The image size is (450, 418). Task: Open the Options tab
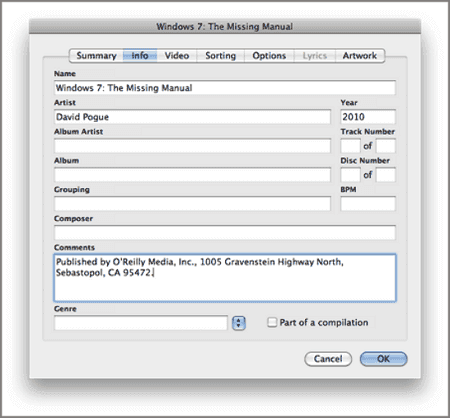(x=269, y=56)
